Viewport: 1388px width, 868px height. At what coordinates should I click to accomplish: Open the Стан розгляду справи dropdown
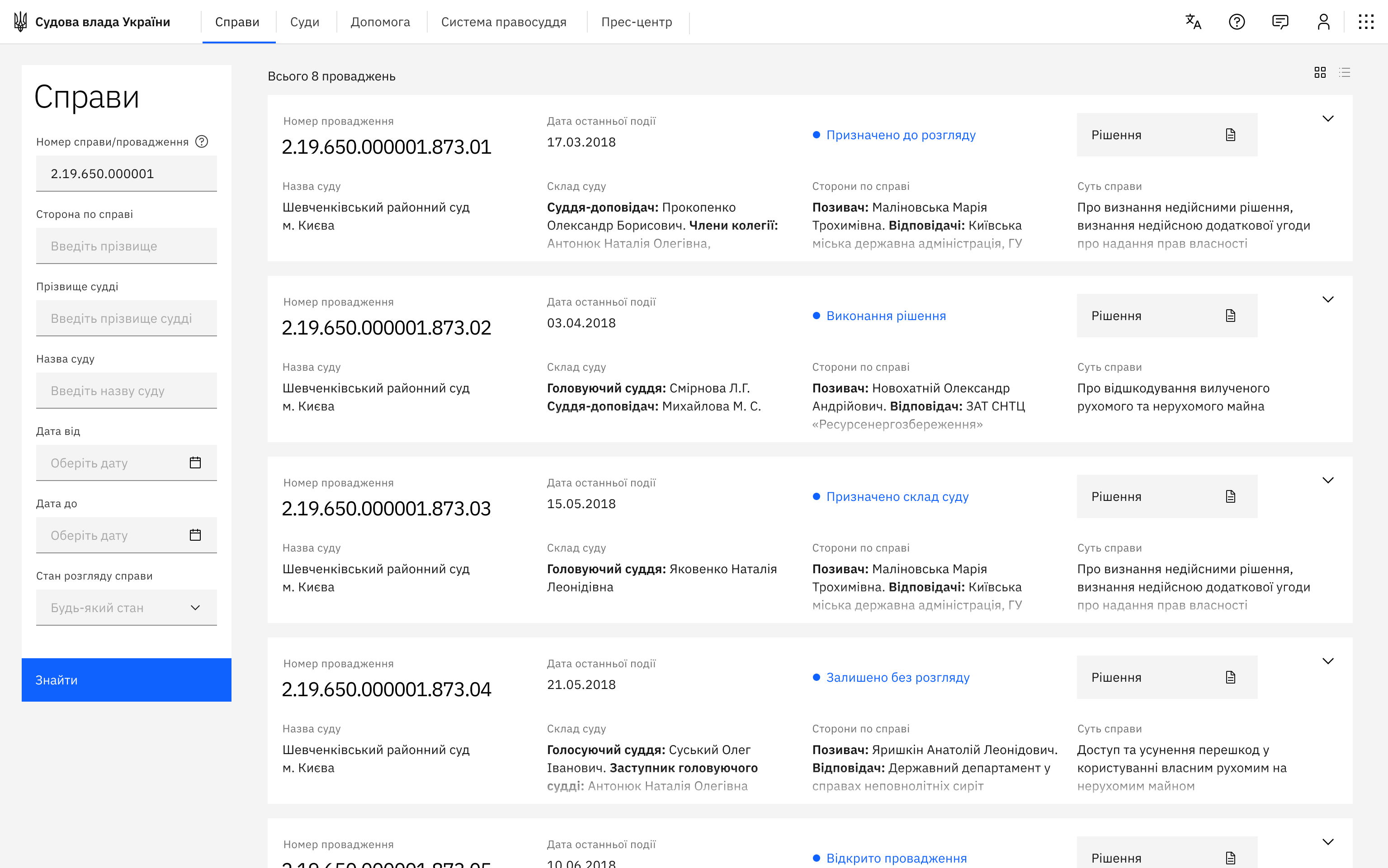pos(126,607)
